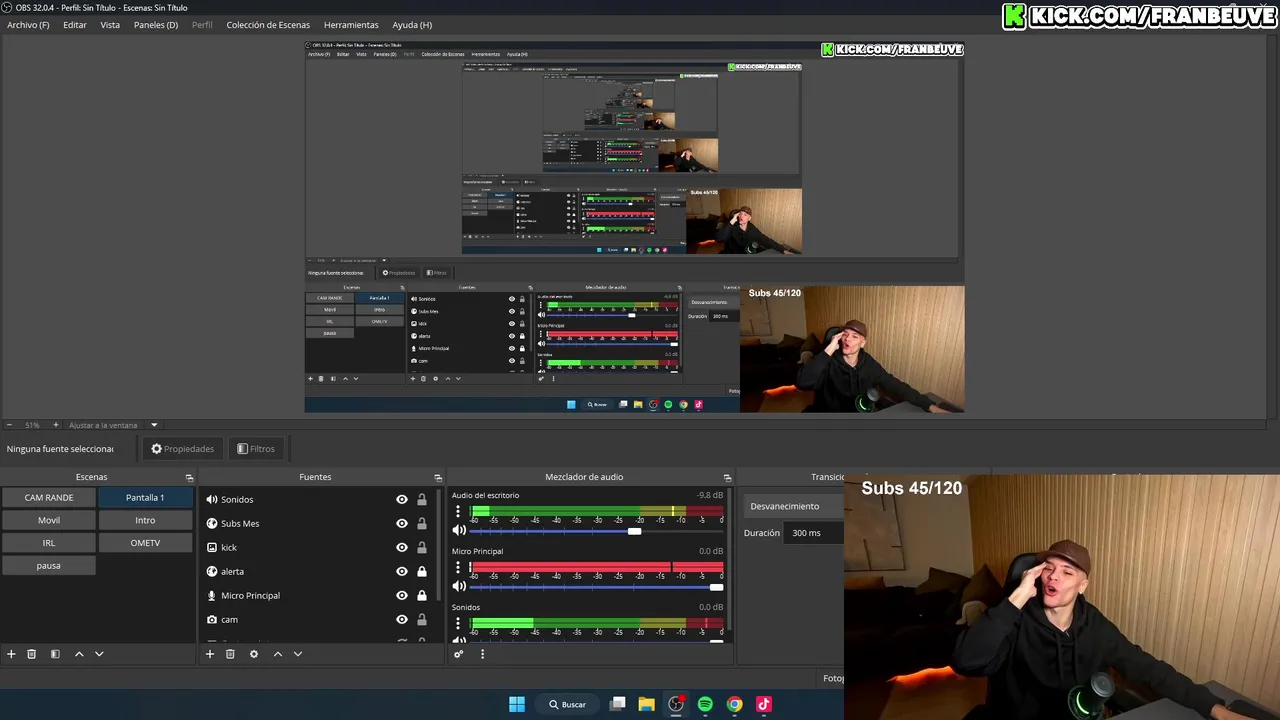Open the Vista menu
1280x720 pixels.
point(110,25)
